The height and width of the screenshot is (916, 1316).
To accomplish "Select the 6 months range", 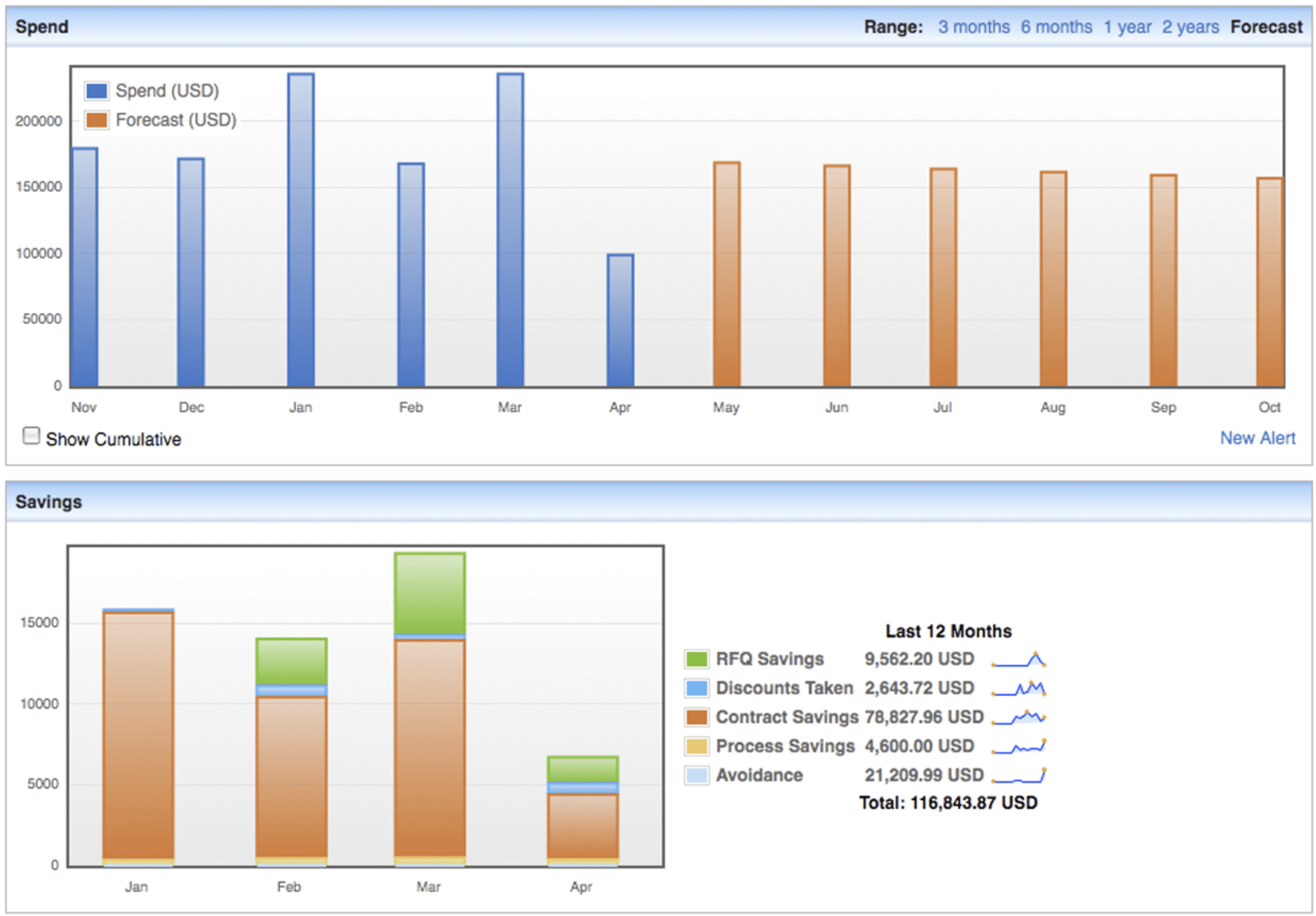I will (1056, 27).
